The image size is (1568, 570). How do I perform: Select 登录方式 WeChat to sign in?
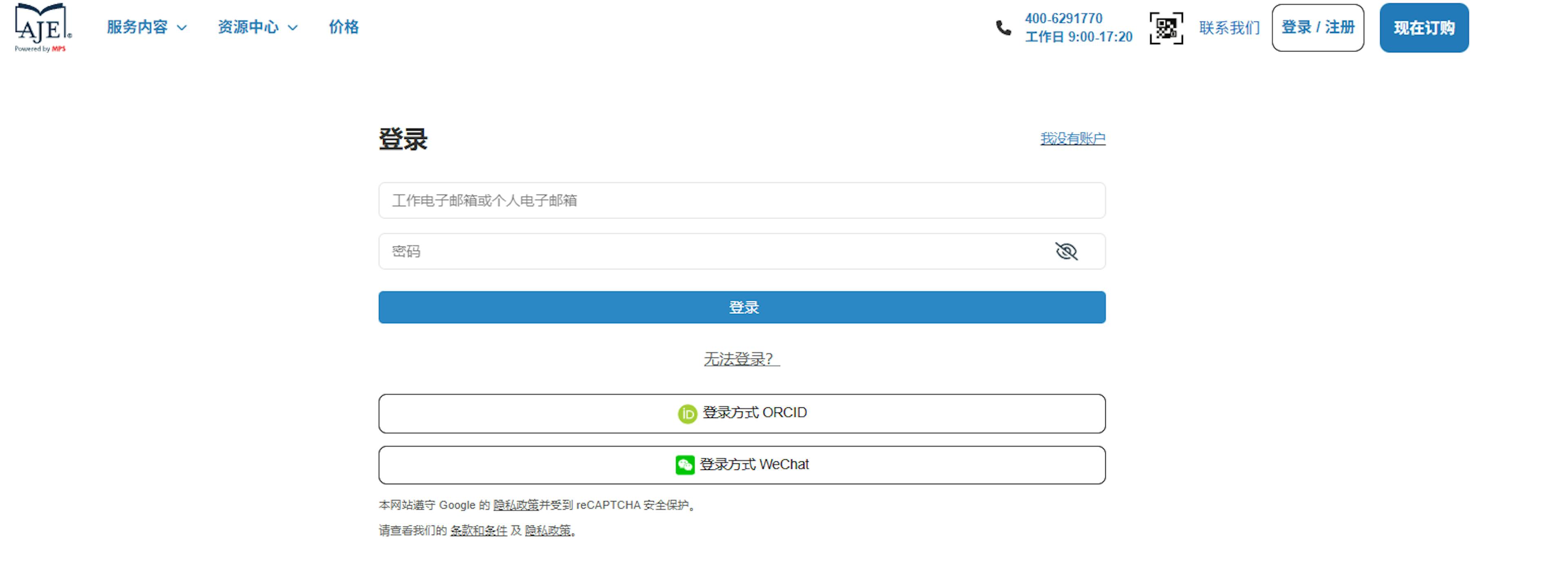pyautogui.click(x=742, y=464)
